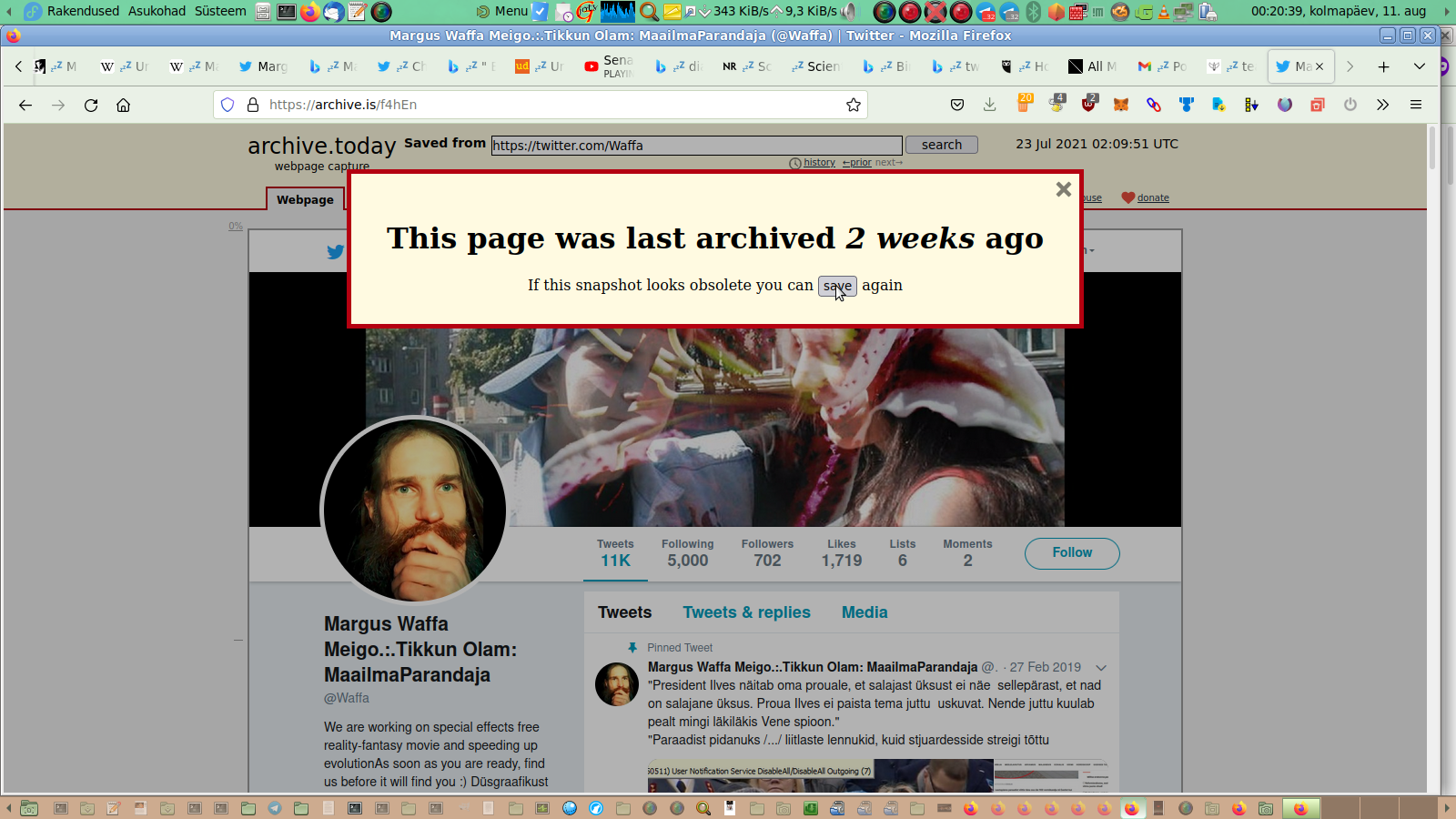Bookmark this page with the star icon
This screenshot has width=1456, height=819.
pos(854,105)
